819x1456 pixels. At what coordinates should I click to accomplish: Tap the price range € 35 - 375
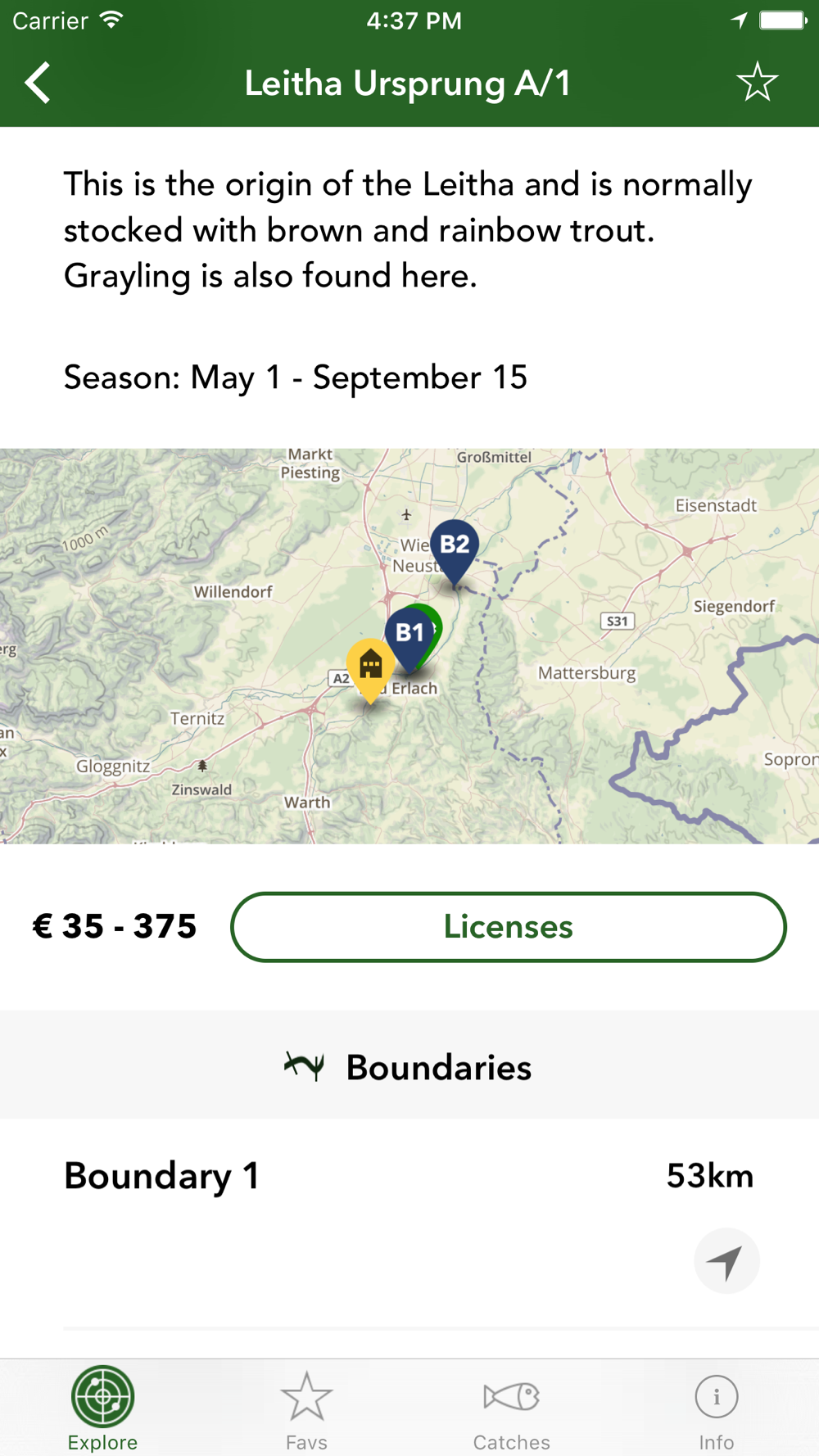115,926
